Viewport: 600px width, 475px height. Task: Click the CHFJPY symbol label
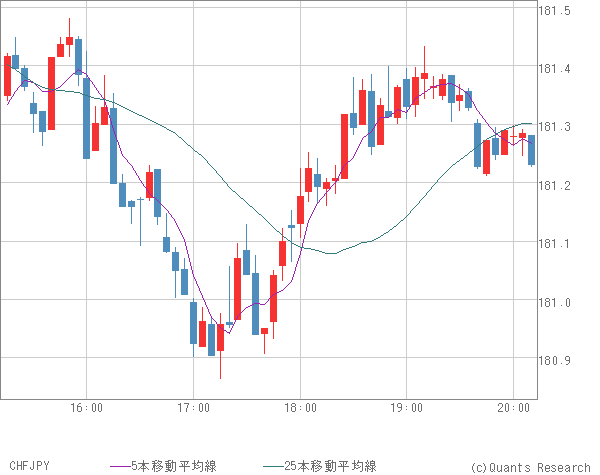point(29,466)
